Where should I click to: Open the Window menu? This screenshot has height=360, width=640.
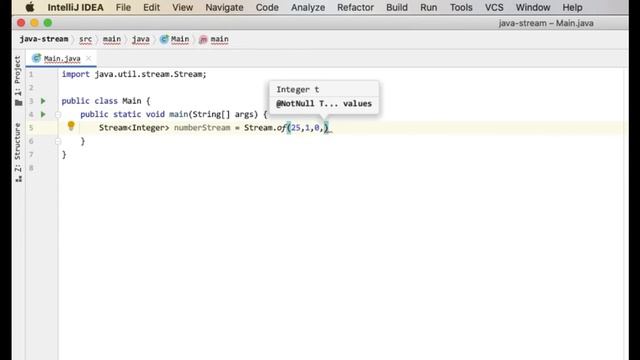tap(533, 7)
